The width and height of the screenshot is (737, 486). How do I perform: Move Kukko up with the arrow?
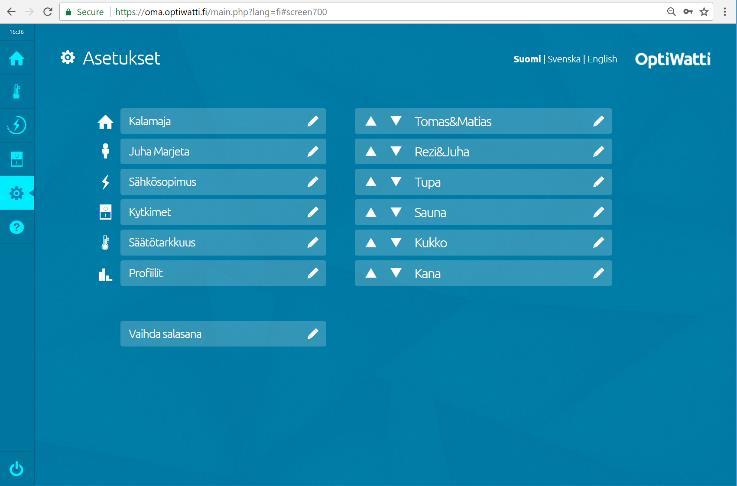pos(371,243)
